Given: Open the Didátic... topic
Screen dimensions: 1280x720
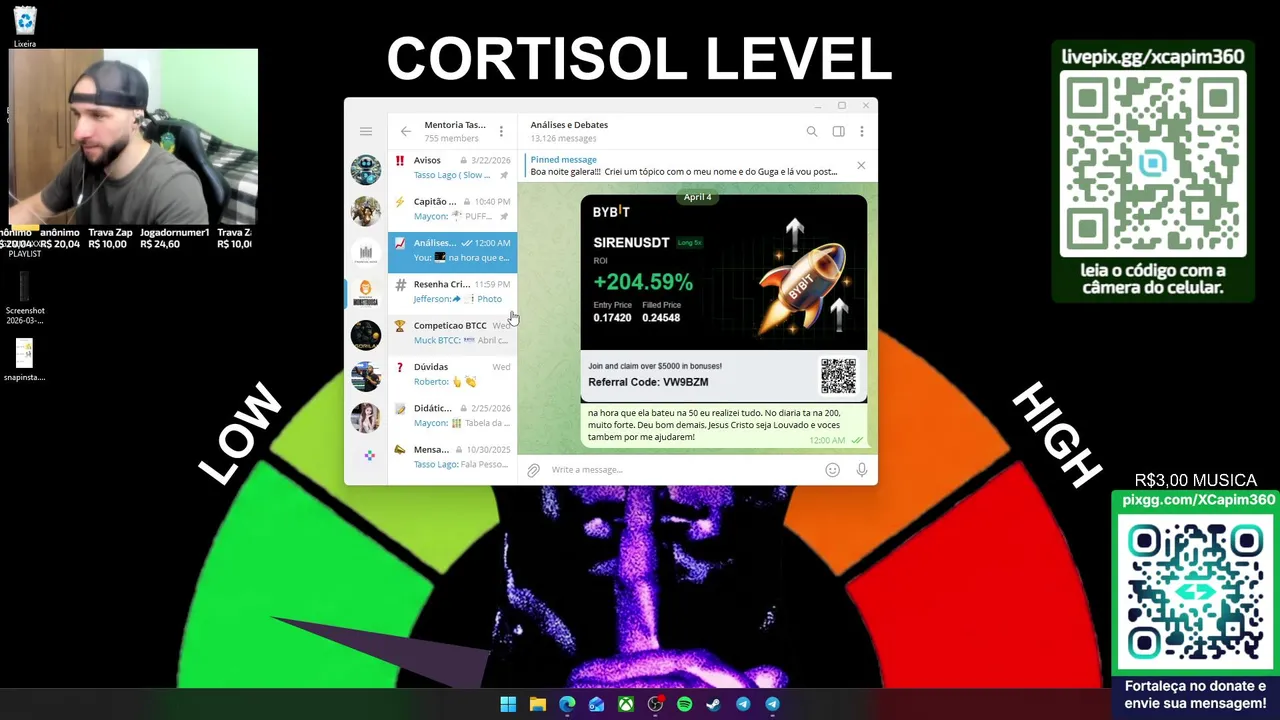Looking at the screenshot, I should pyautogui.click(x=453, y=415).
